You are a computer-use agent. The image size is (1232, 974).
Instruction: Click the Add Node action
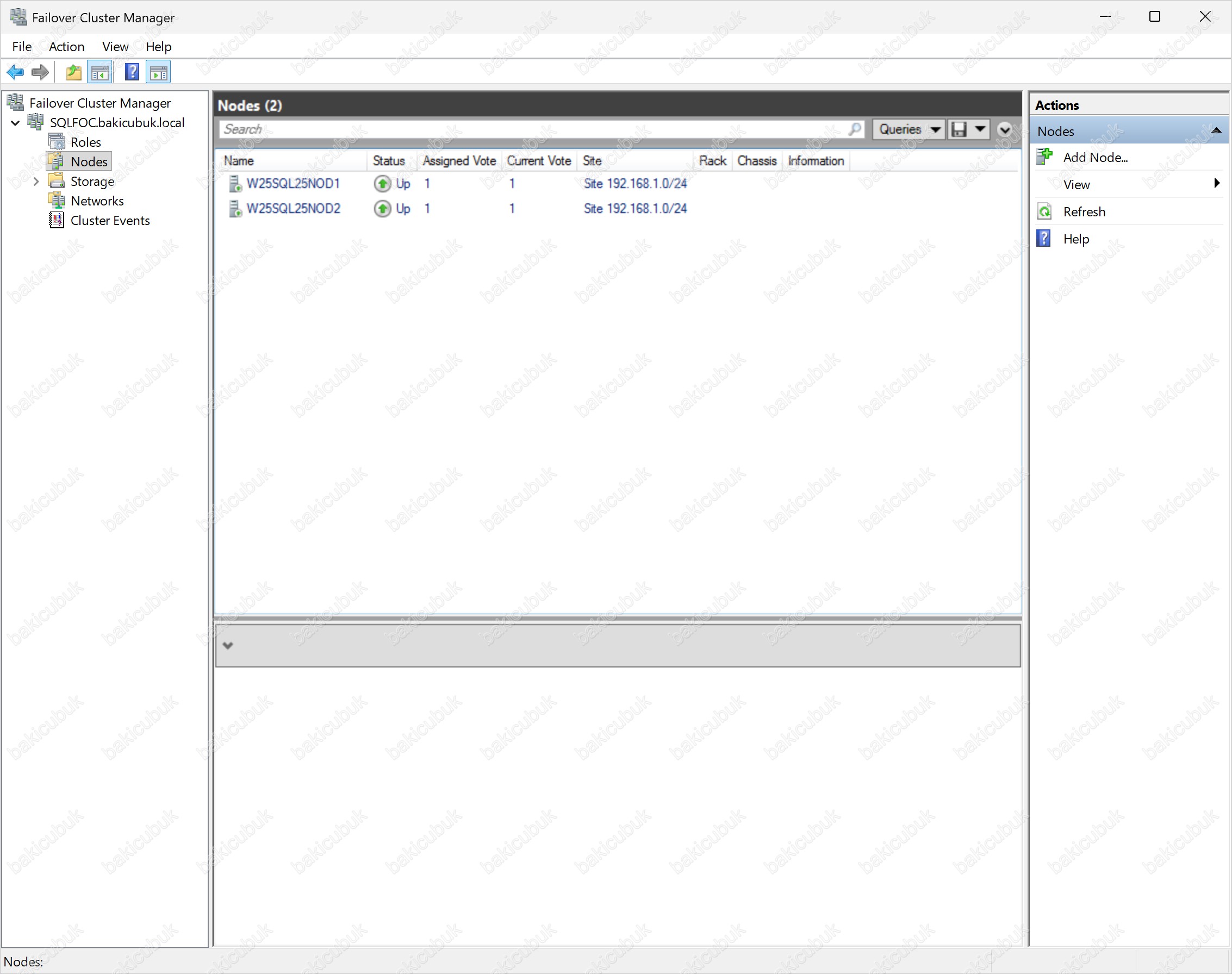[1094, 158]
